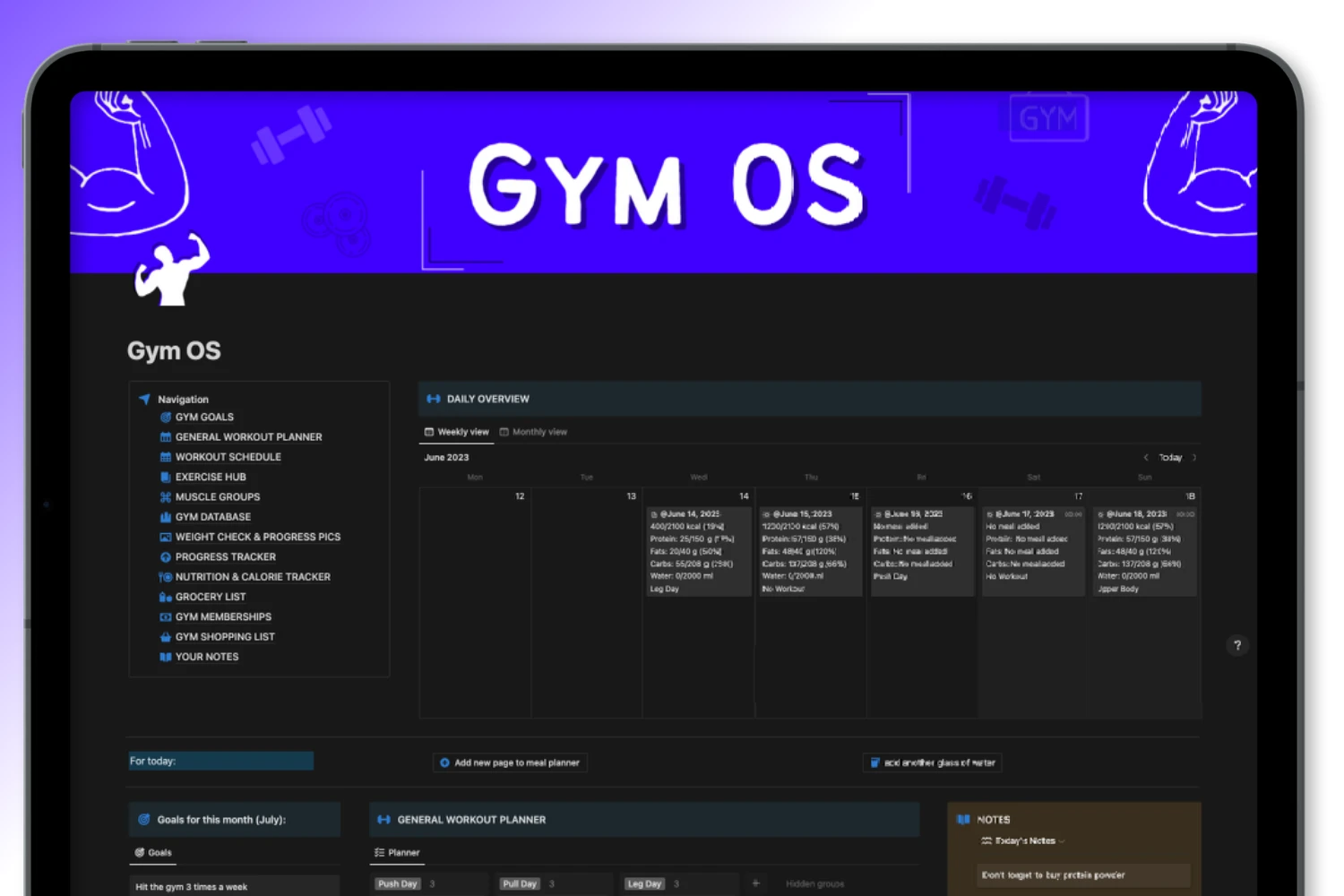
Task: Switch to Monthly view tab
Action: click(x=533, y=432)
